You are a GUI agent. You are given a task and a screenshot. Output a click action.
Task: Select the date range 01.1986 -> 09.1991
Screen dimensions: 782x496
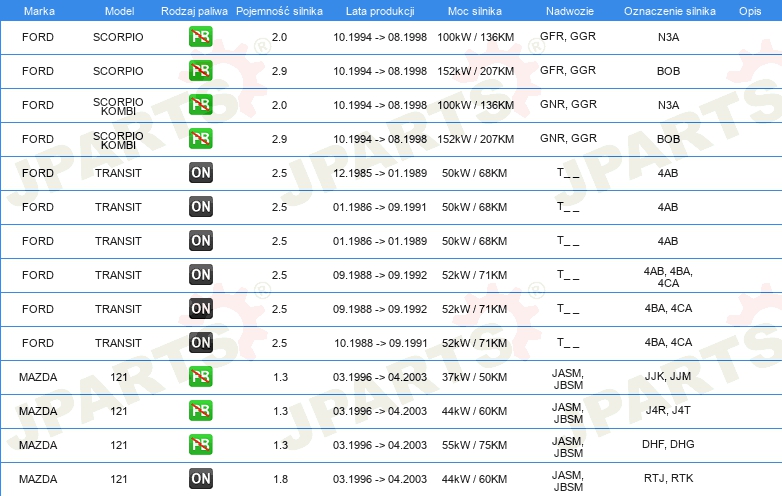pos(380,207)
